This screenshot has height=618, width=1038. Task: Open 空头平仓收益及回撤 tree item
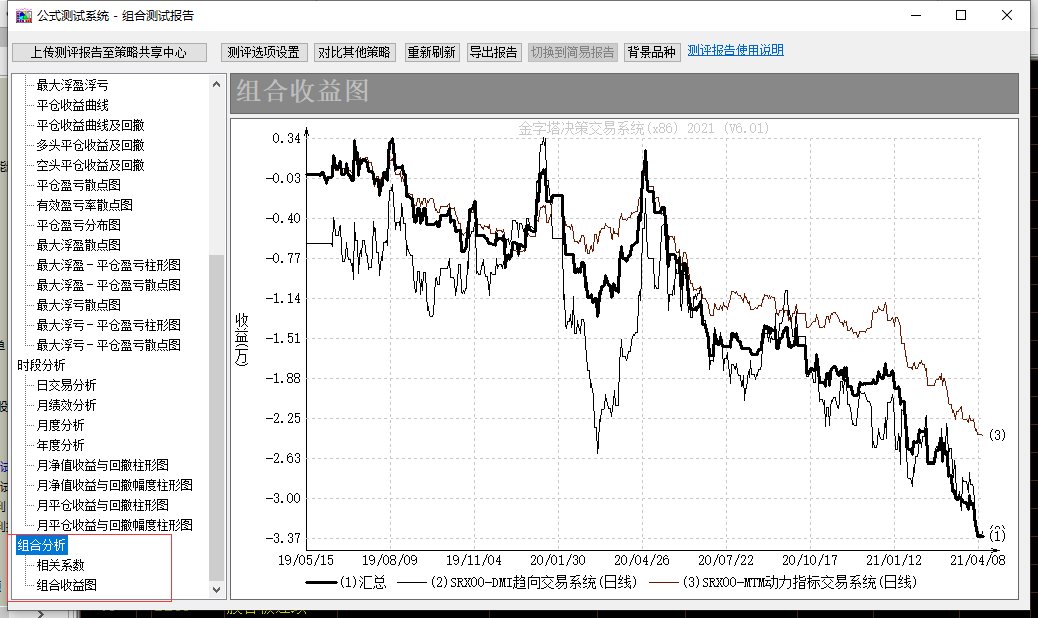point(90,165)
